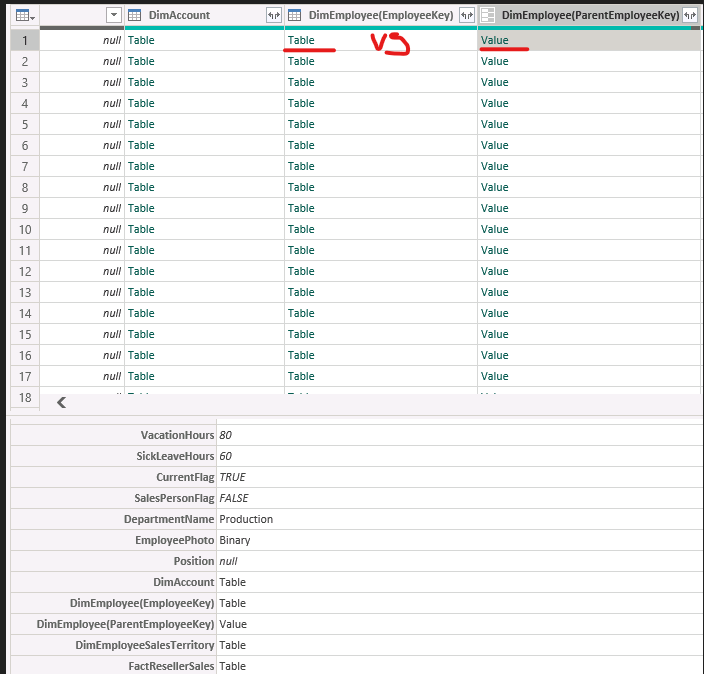Select the DimEmployee(ParentEmployeeKey) column header
704x674 pixels.
[x=590, y=15]
